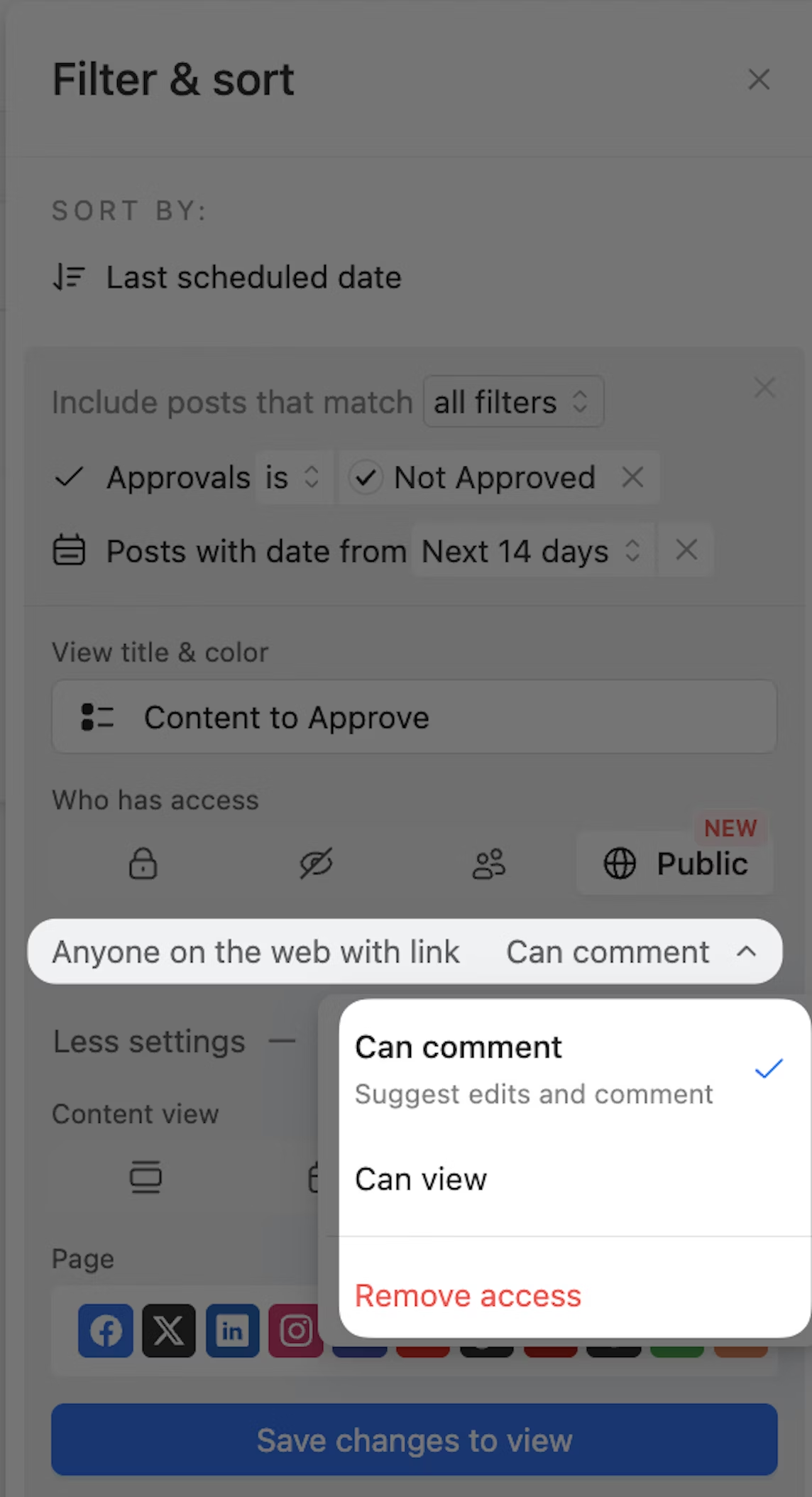812x1497 pixels.
Task: Select the Public access button
Action: (x=675, y=864)
